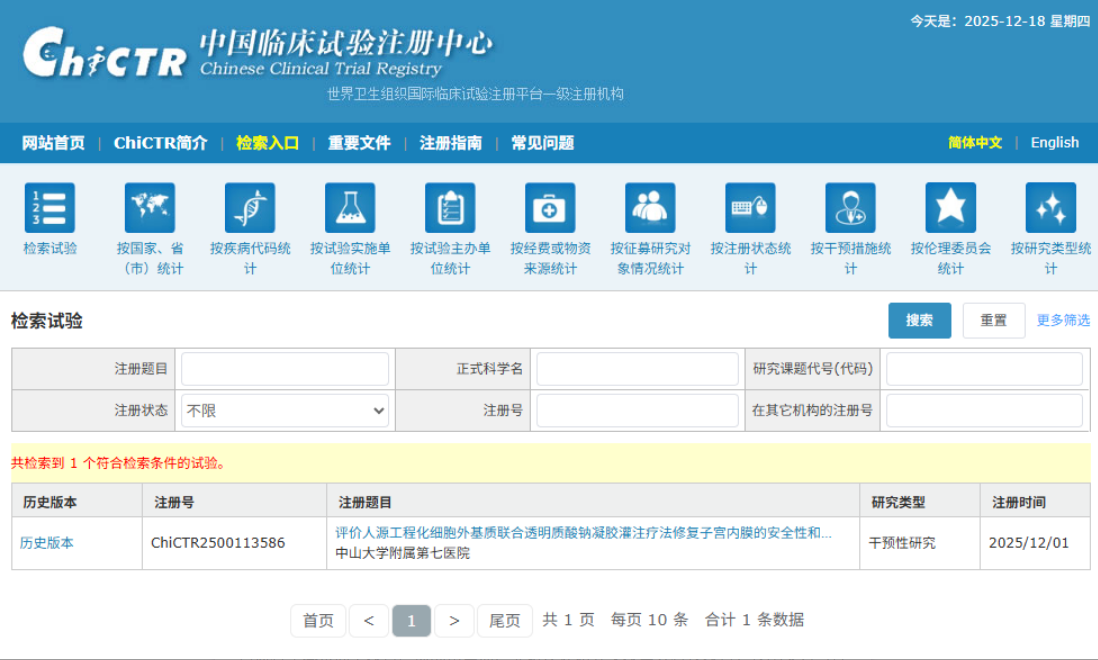Open the world map statistics icon
Image resolution: width=1098 pixels, height=660 pixels.
pyautogui.click(x=150, y=208)
